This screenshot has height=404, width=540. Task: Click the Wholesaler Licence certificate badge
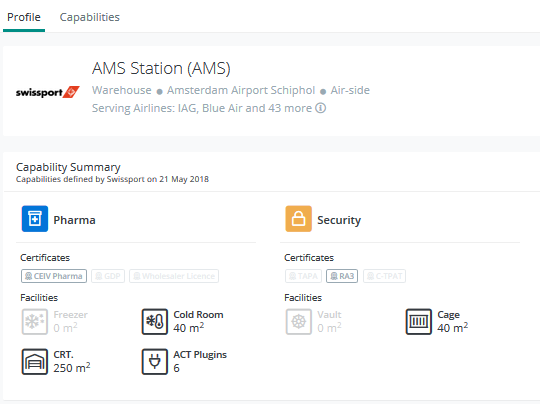174,276
